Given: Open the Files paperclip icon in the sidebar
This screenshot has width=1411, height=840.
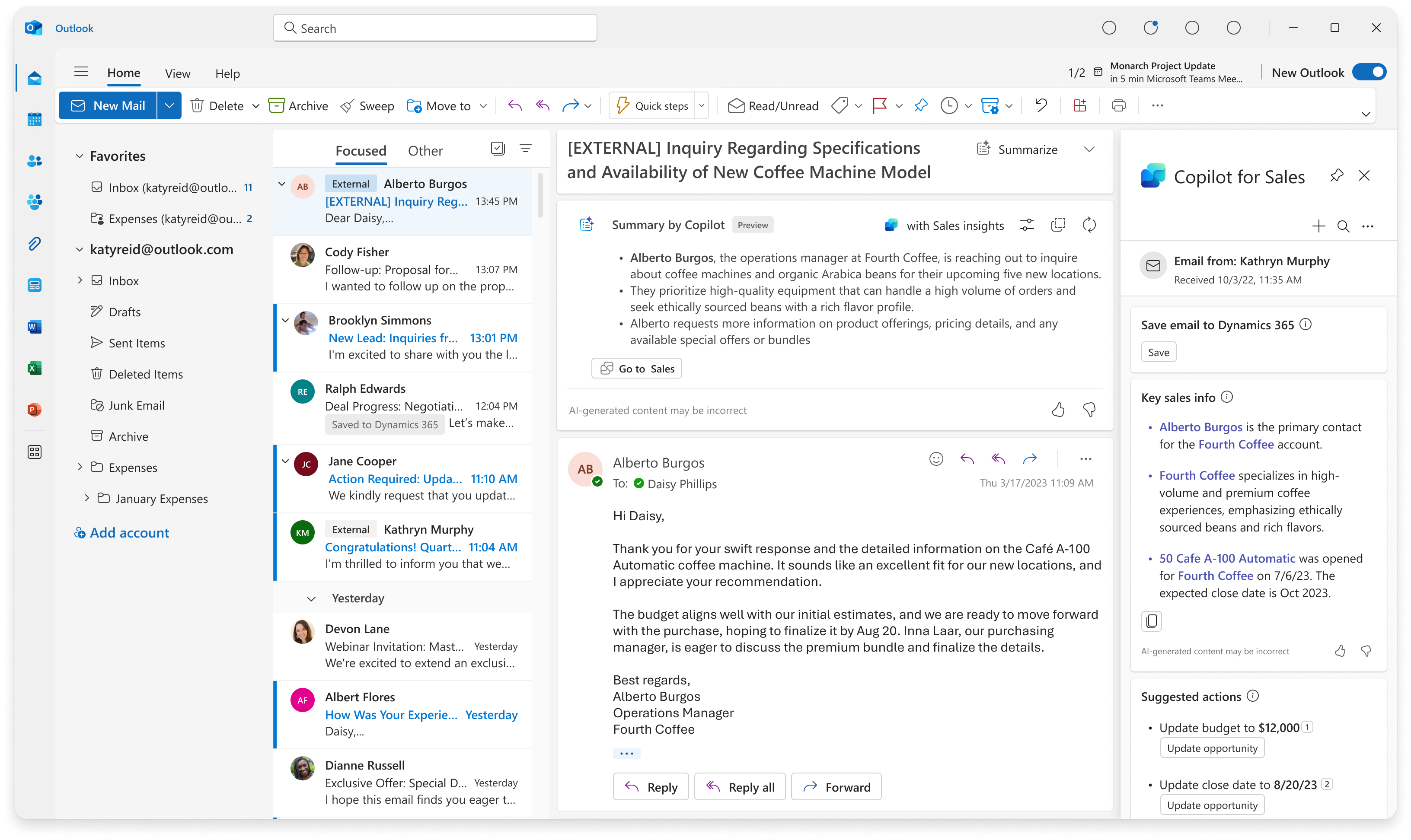Looking at the screenshot, I should pyautogui.click(x=34, y=244).
